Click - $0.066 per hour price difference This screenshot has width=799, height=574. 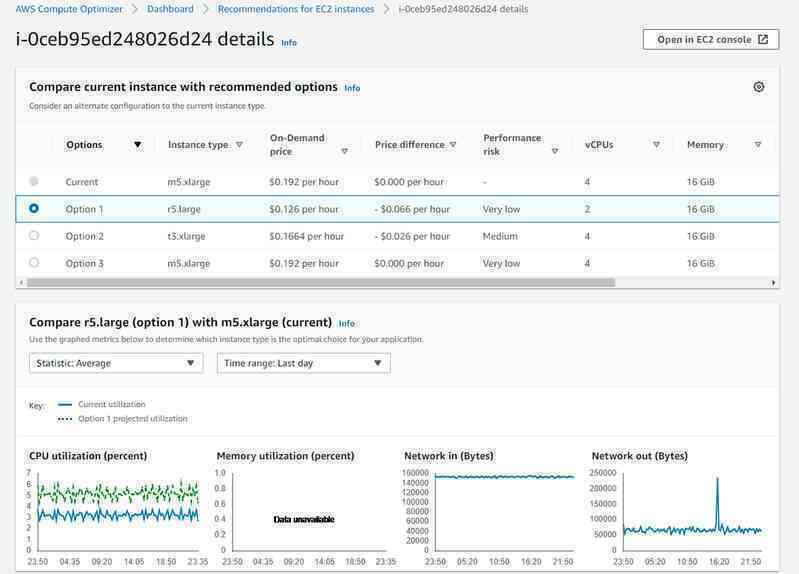point(412,209)
